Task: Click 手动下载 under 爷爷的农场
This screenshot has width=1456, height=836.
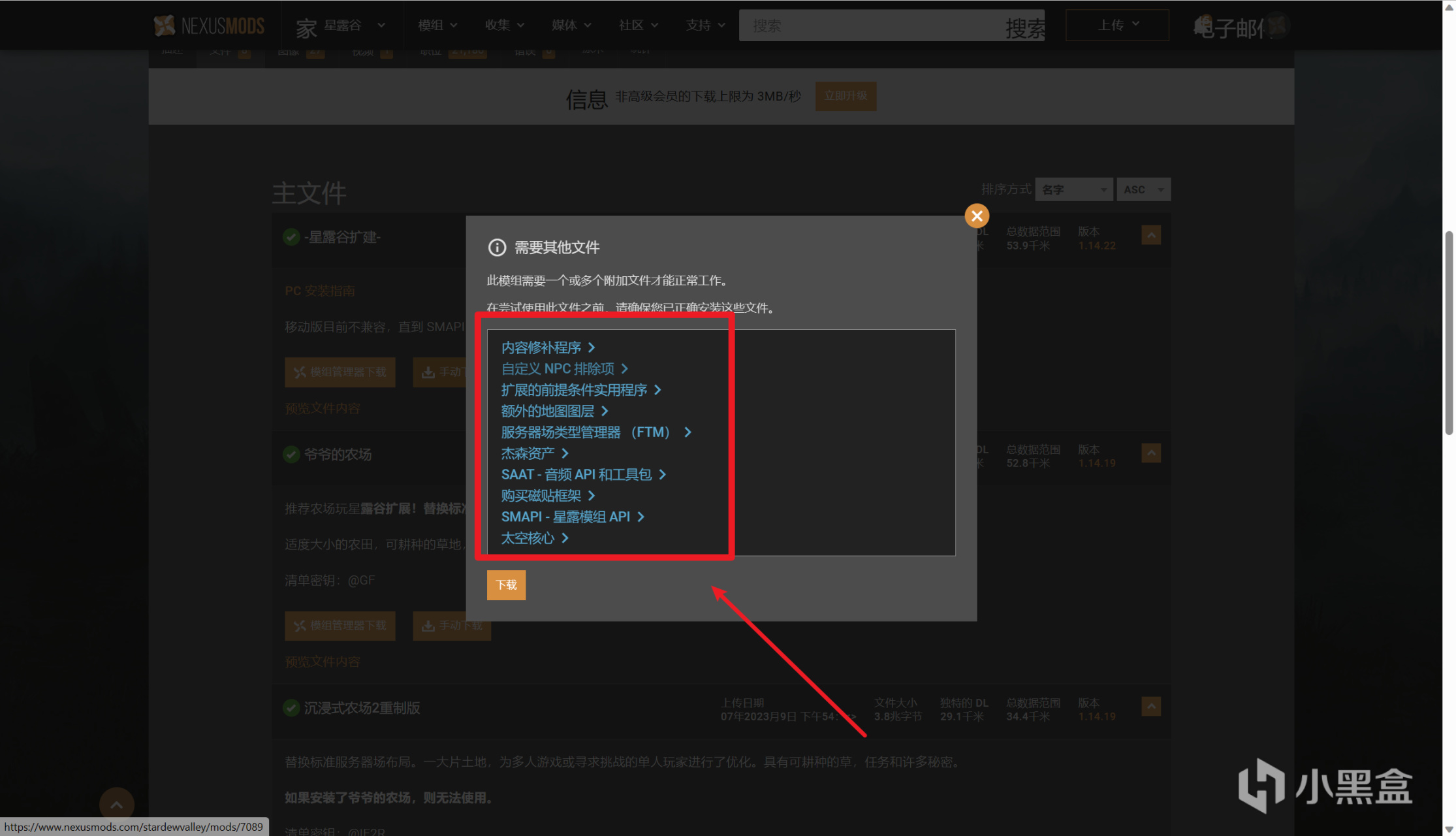Action: coord(452,626)
